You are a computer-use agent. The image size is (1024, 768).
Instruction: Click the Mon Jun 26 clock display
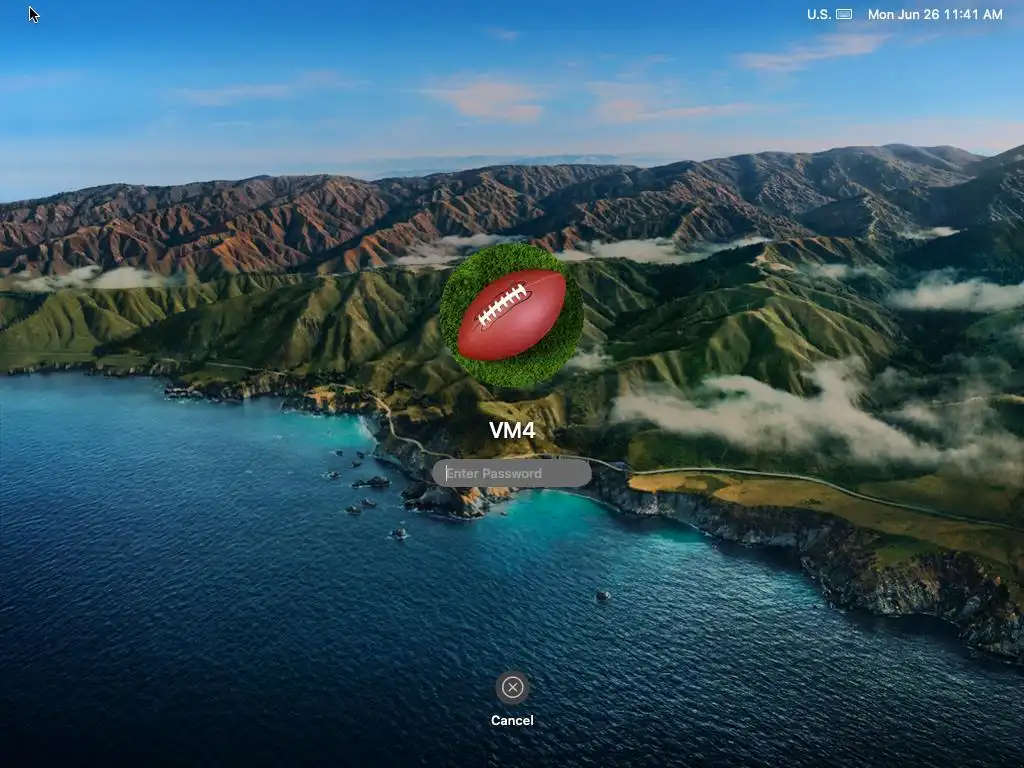(903, 14)
